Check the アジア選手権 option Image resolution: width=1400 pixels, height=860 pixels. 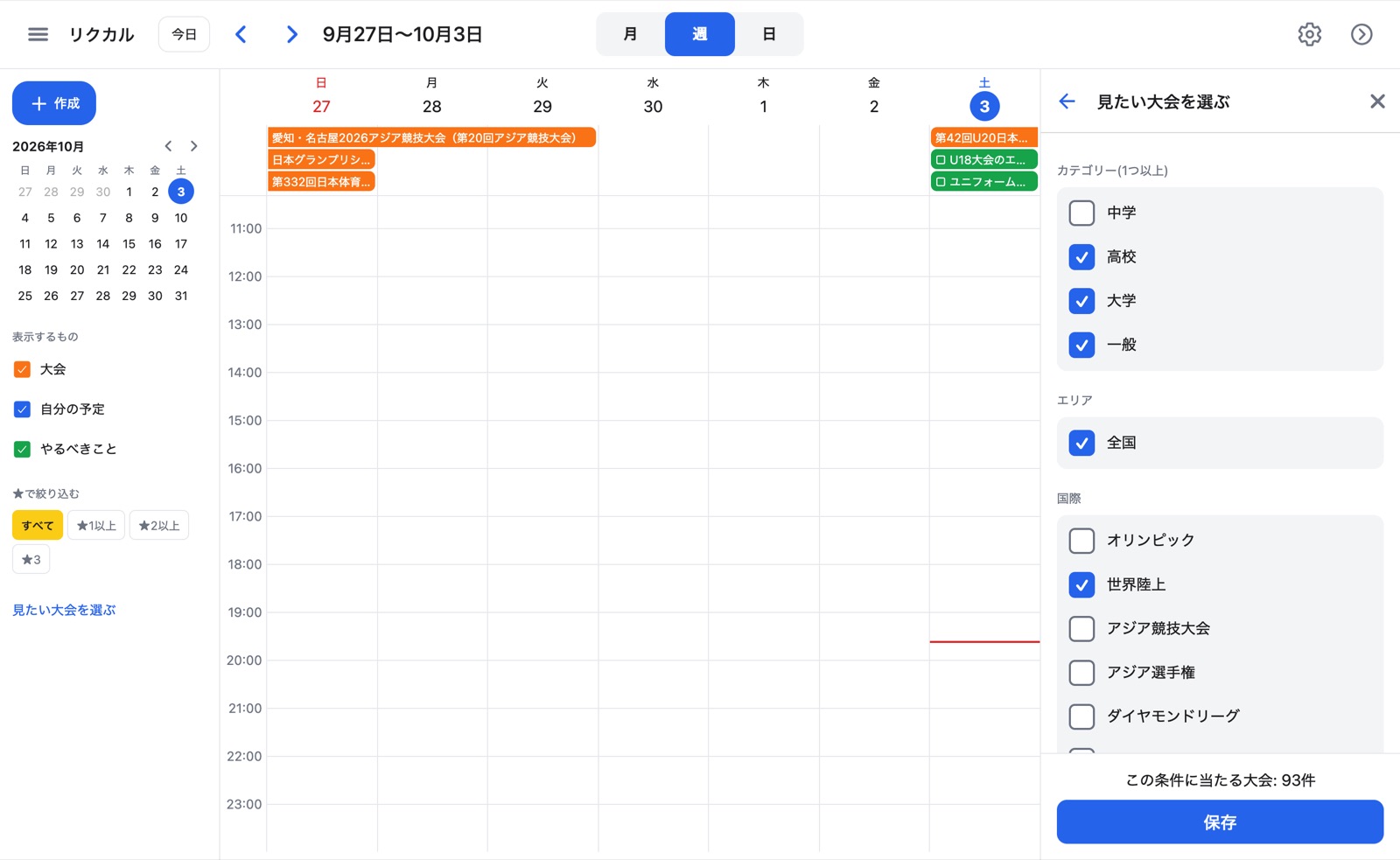pyautogui.click(x=1081, y=672)
